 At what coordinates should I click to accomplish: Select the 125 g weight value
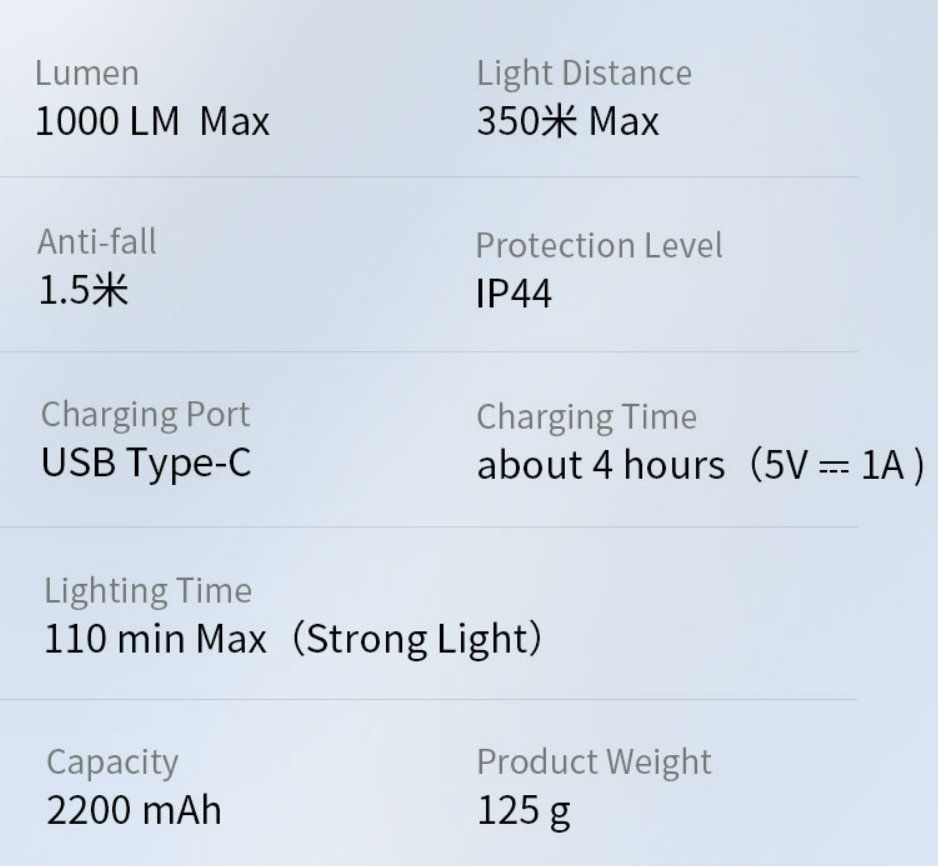pos(523,812)
